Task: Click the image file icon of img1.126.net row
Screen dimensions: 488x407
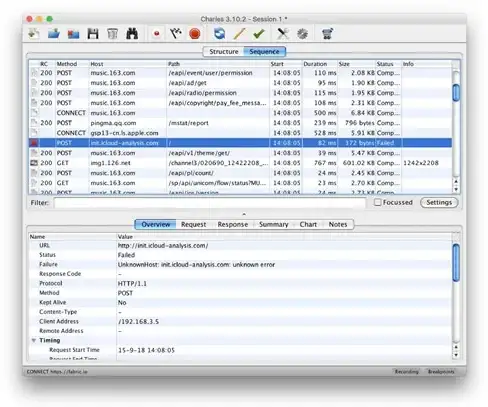Action: (x=34, y=163)
